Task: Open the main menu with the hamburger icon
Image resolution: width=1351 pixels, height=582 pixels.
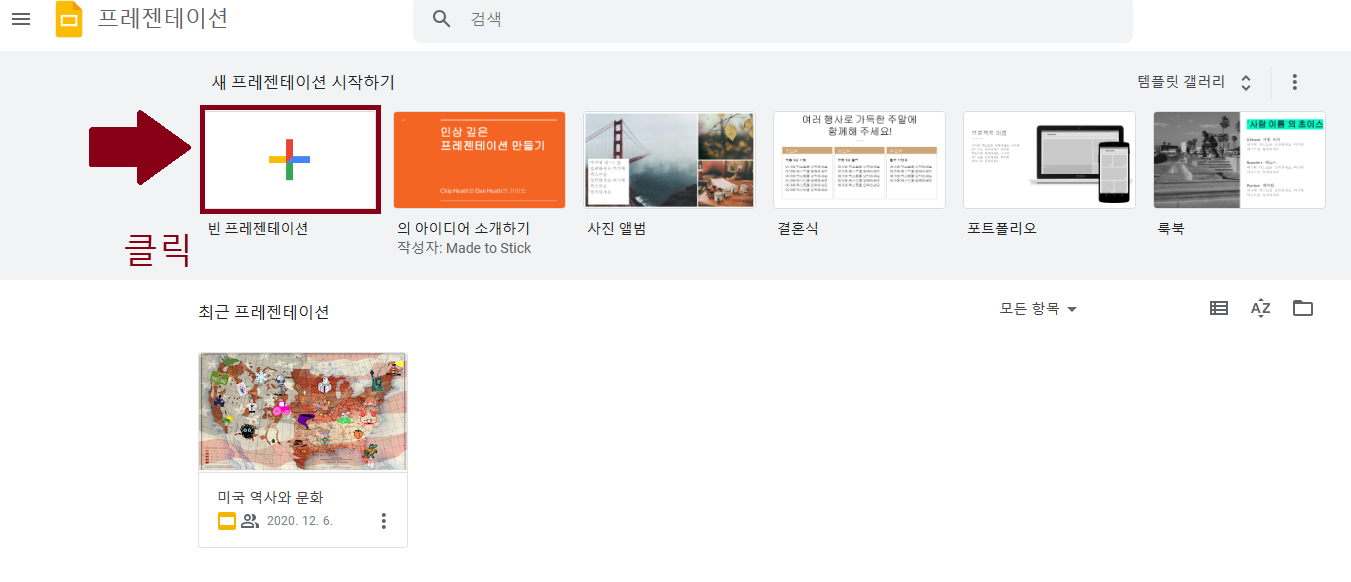Action: point(21,18)
